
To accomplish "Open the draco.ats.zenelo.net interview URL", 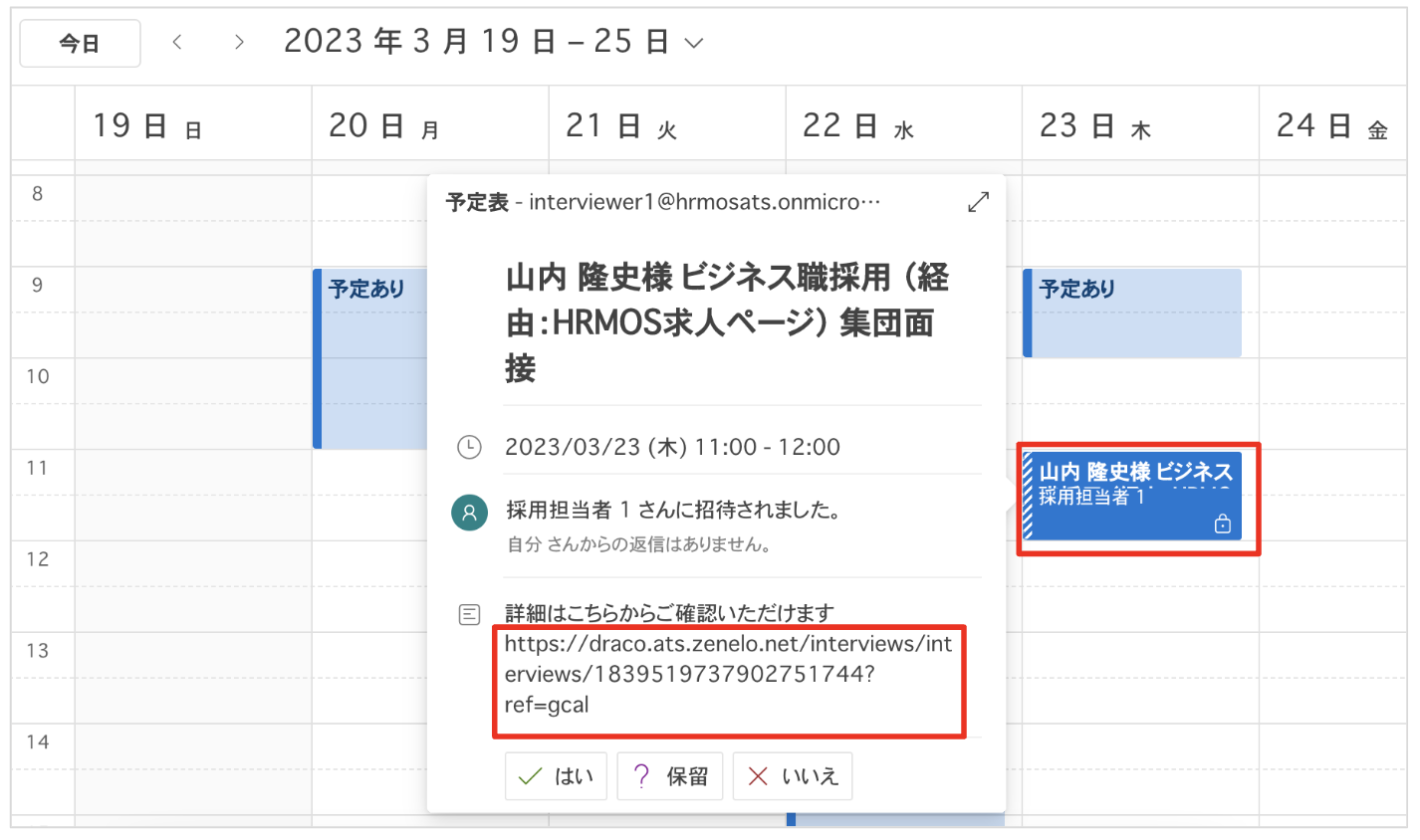I will point(727,674).
